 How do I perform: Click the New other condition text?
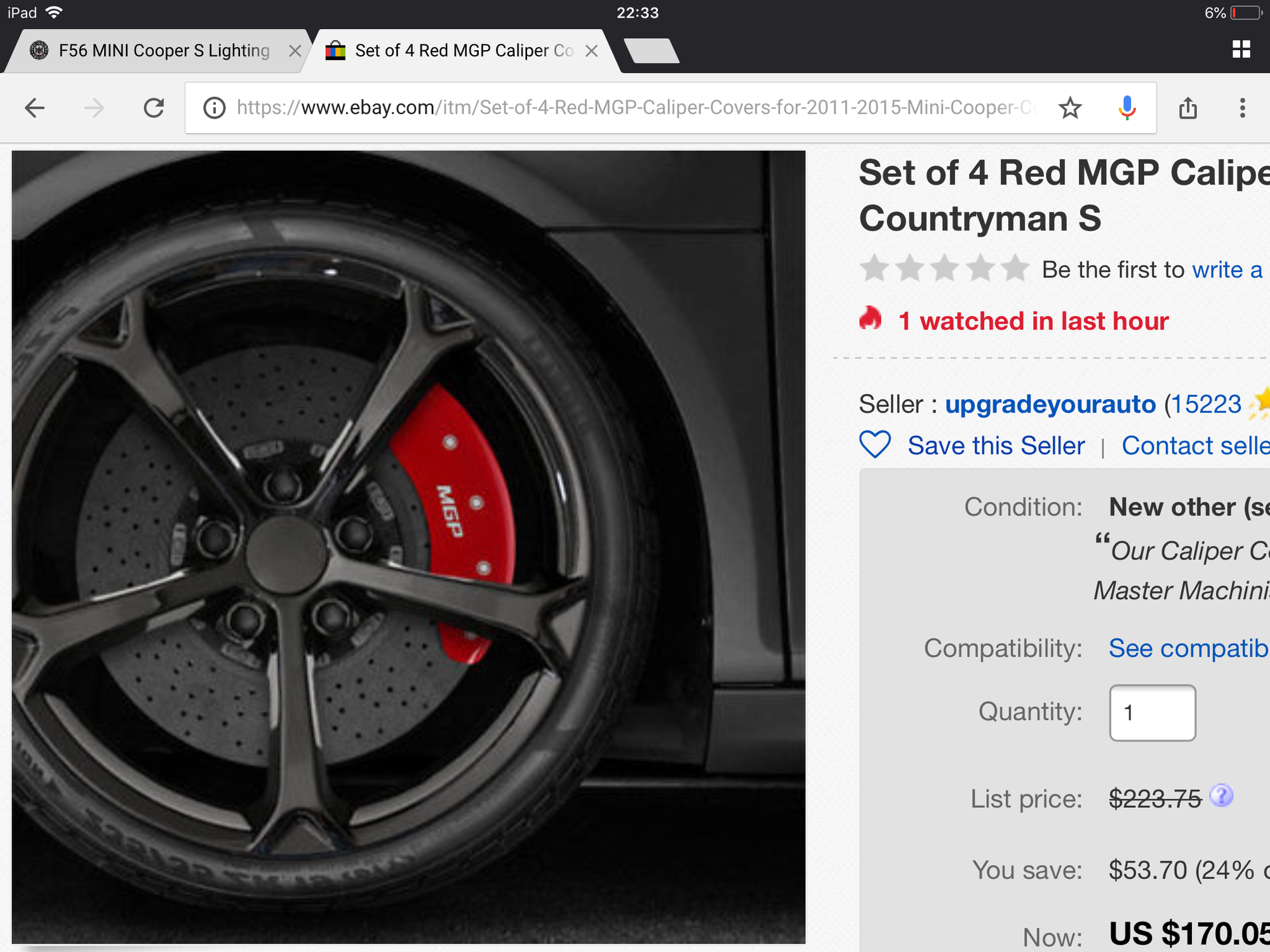tap(1189, 507)
